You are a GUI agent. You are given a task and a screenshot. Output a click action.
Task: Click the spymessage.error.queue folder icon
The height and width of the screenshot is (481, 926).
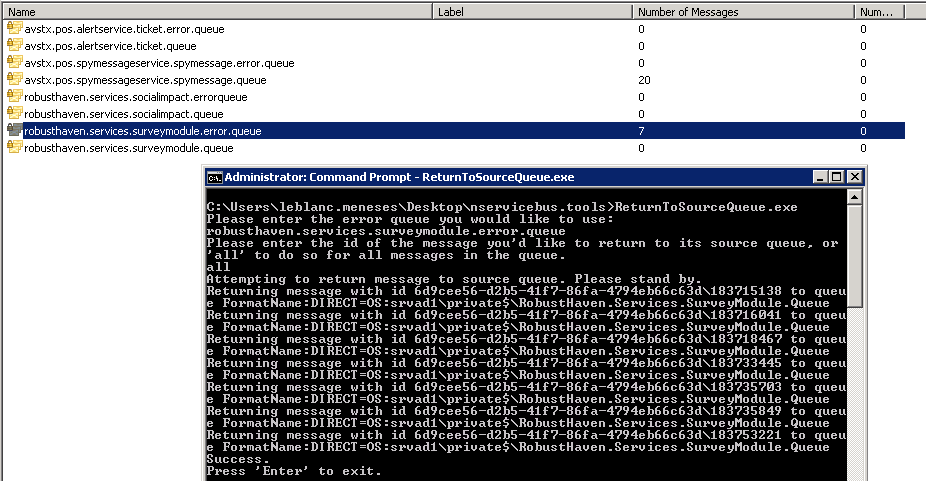tap(14, 63)
